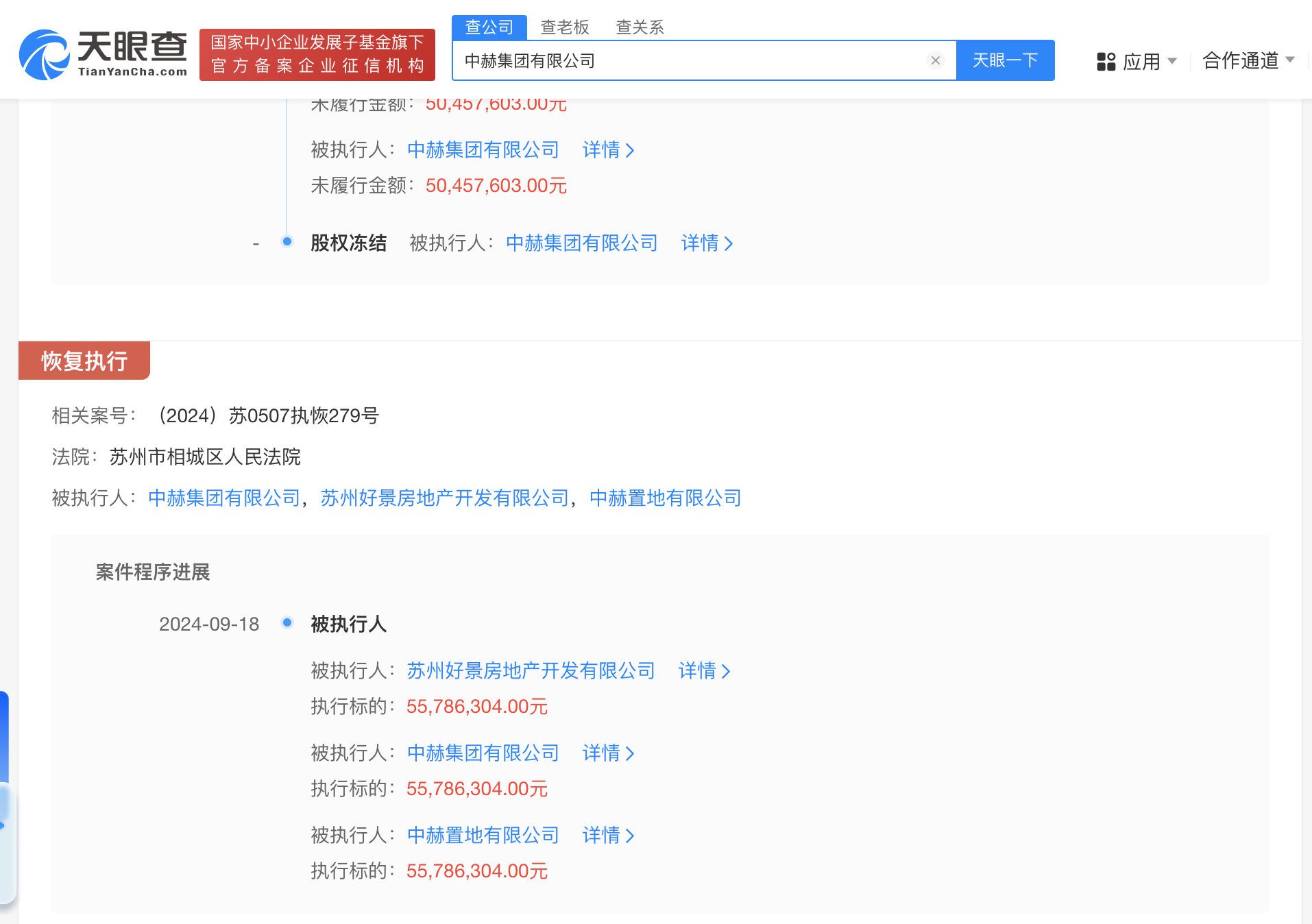Select court name 苏州市相城区人民法院
The image size is (1312, 924).
(205, 457)
